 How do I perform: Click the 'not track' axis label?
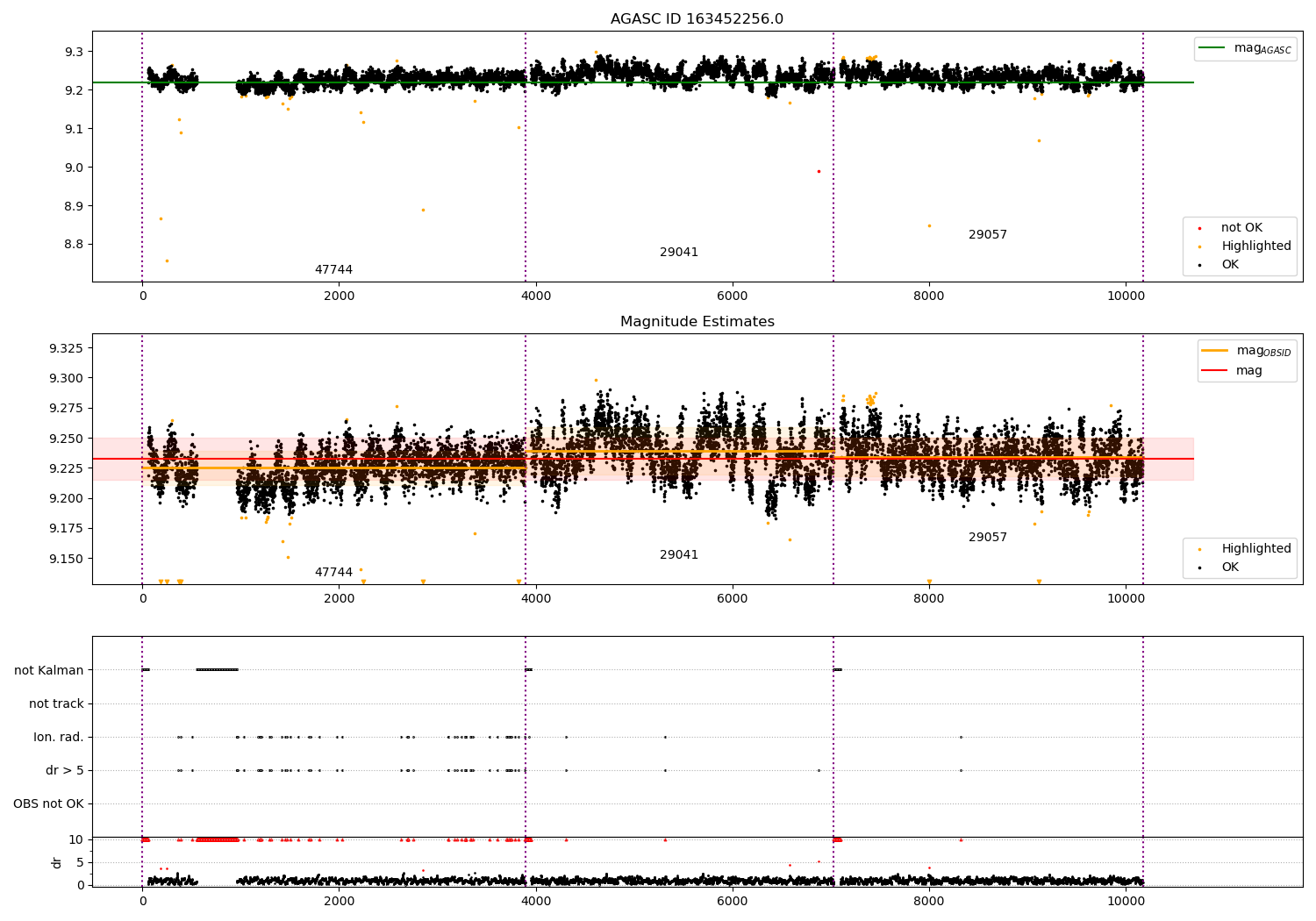click(56, 703)
